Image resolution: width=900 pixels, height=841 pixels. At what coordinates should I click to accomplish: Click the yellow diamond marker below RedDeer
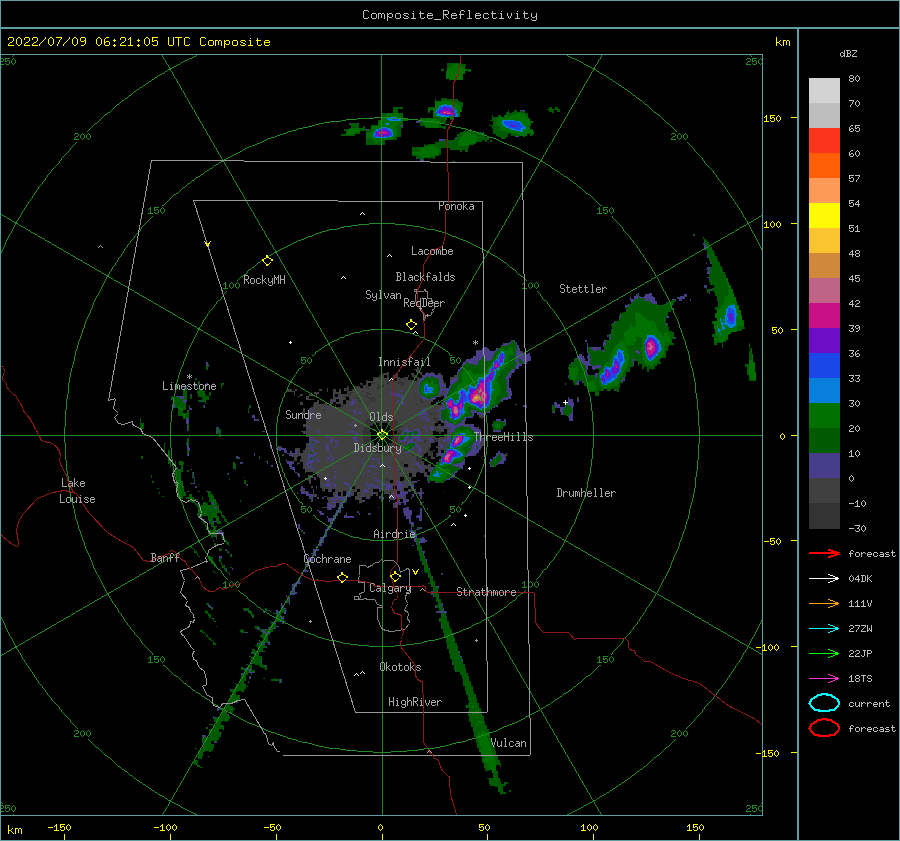point(412,325)
